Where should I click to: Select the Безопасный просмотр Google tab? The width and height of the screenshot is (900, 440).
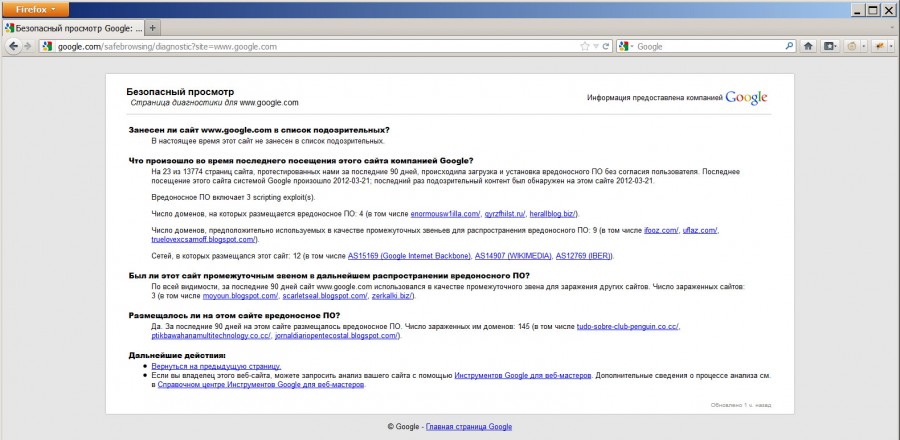tap(73, 28)
